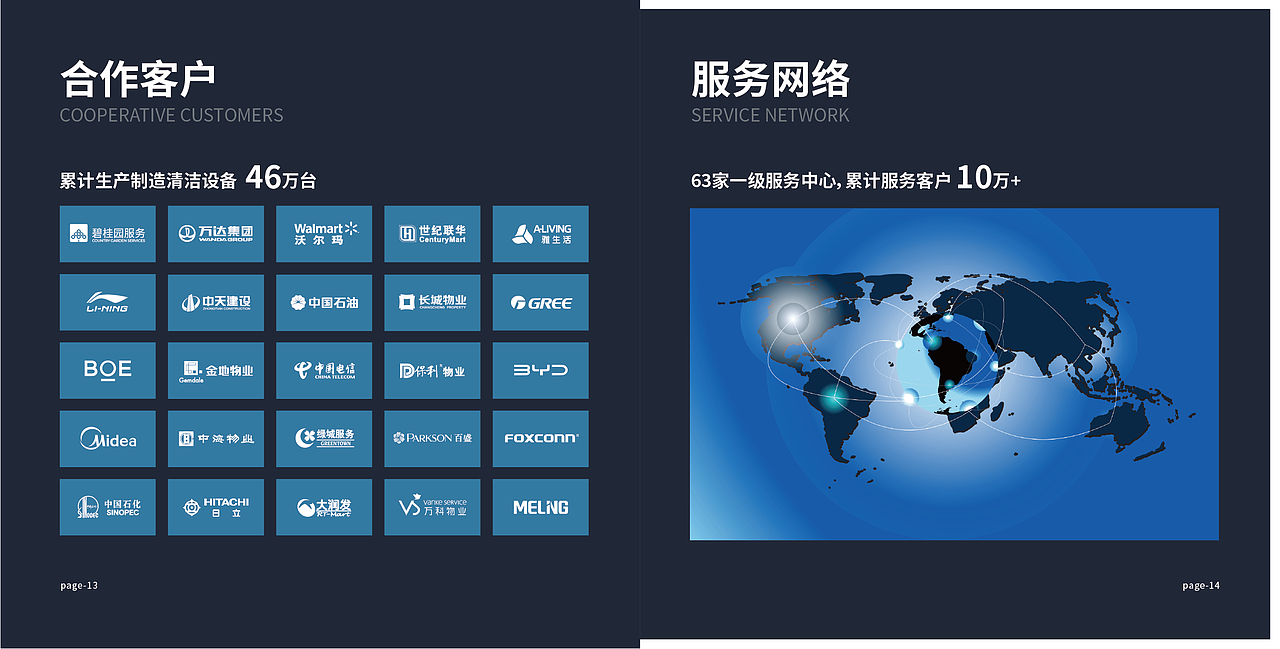1280x649 pixels.
Task: Click the BYD logo tile
Action: (540, 370)
